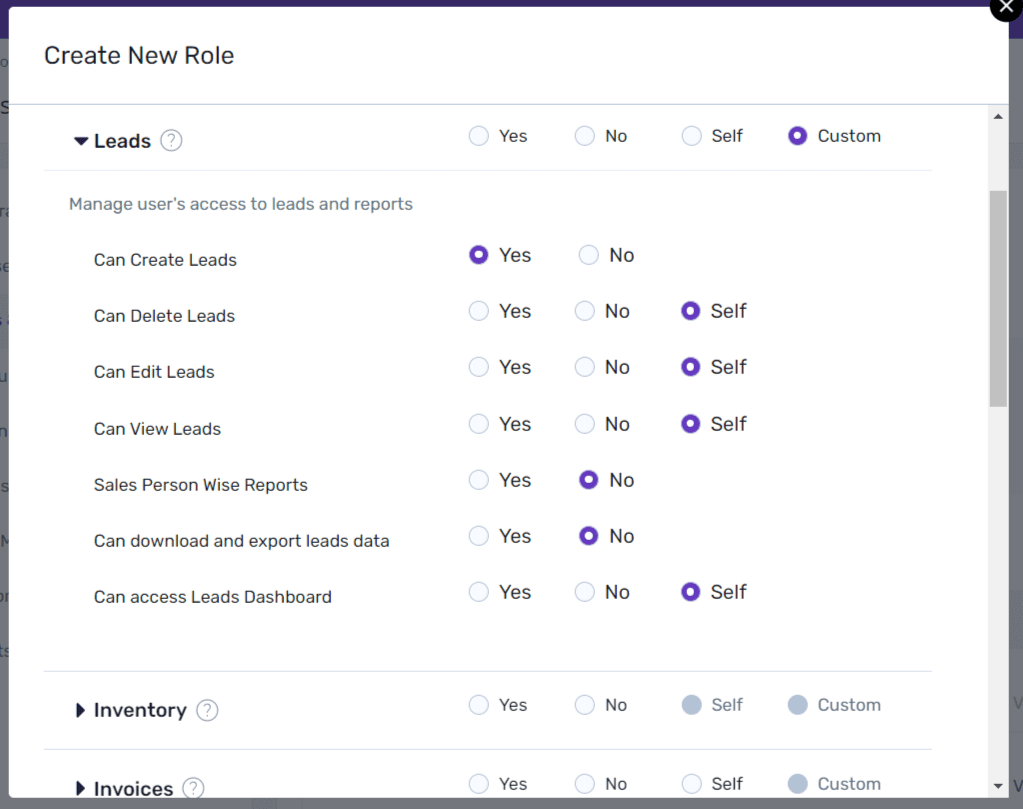Set Can Edit Leads to No

tap(585, 367)
